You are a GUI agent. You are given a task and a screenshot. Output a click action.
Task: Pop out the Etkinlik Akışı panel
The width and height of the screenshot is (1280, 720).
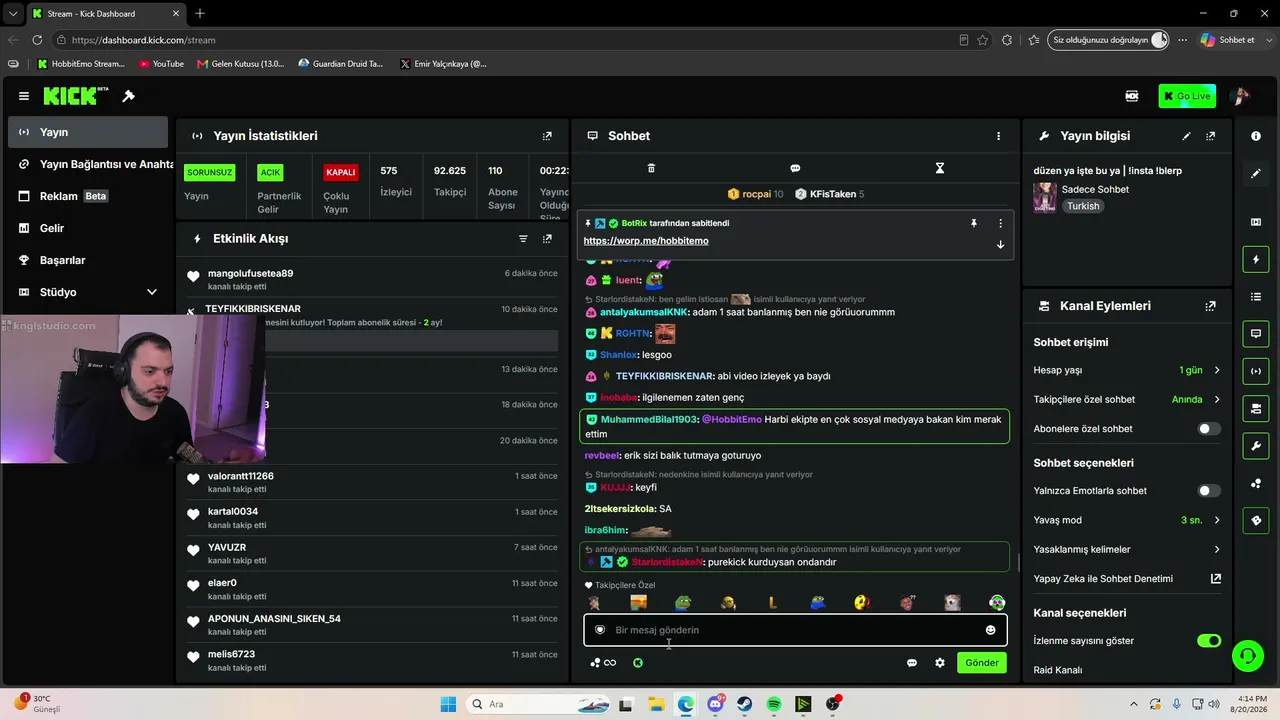tap(547, 239)
